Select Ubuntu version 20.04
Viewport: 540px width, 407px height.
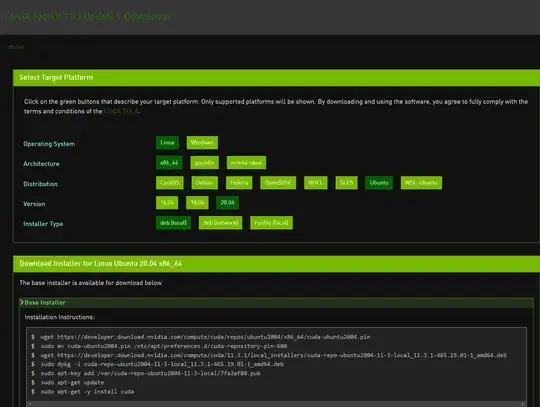(227, 202)
